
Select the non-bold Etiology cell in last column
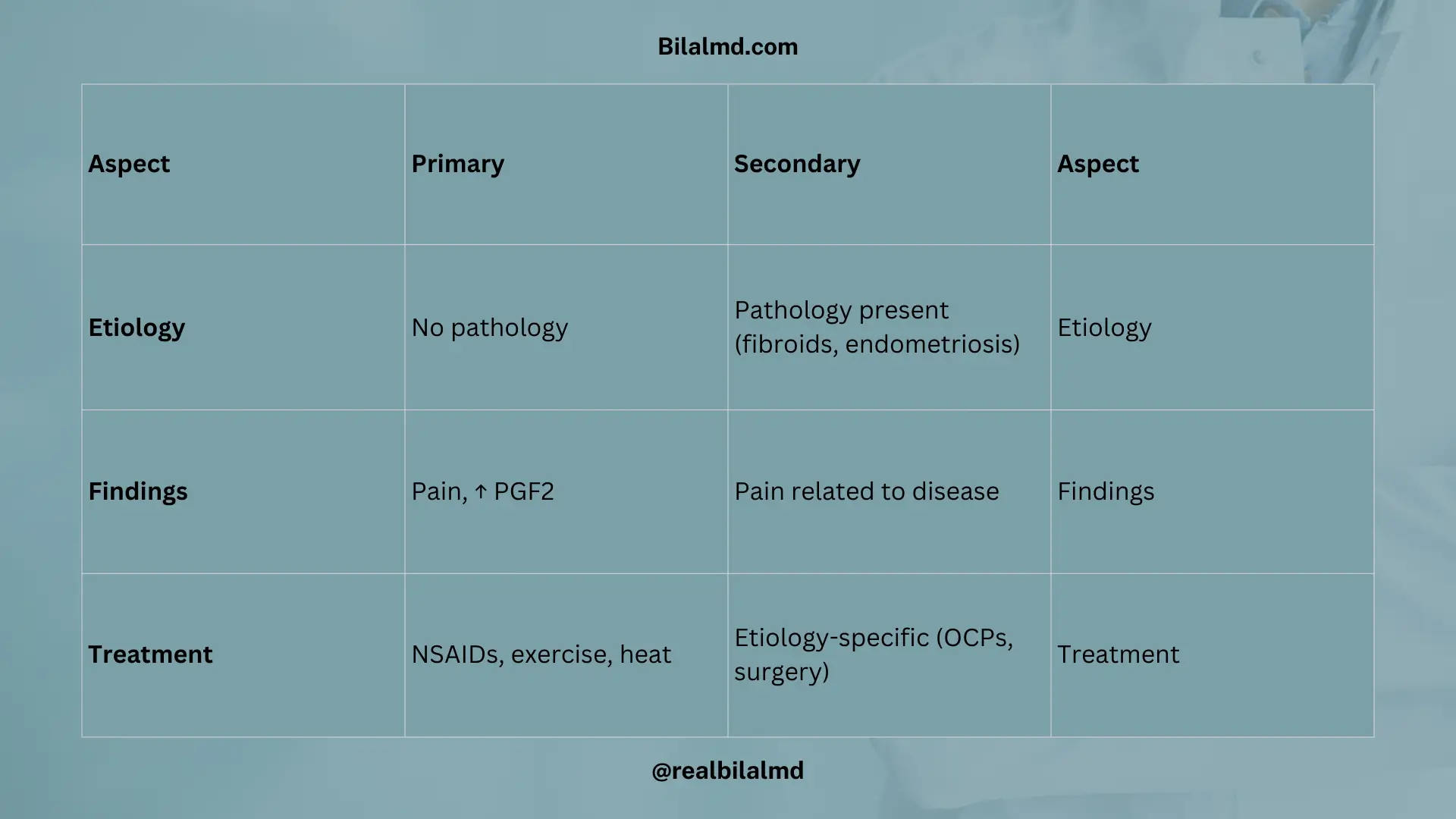pos(1104,328)
